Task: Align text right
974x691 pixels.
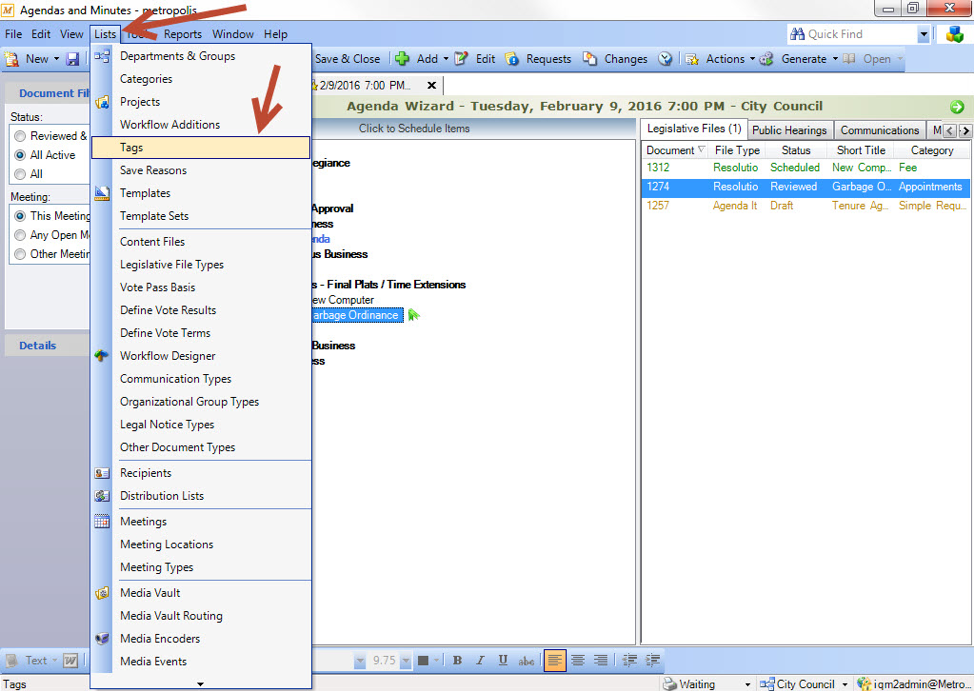Action: pos(601,660)
